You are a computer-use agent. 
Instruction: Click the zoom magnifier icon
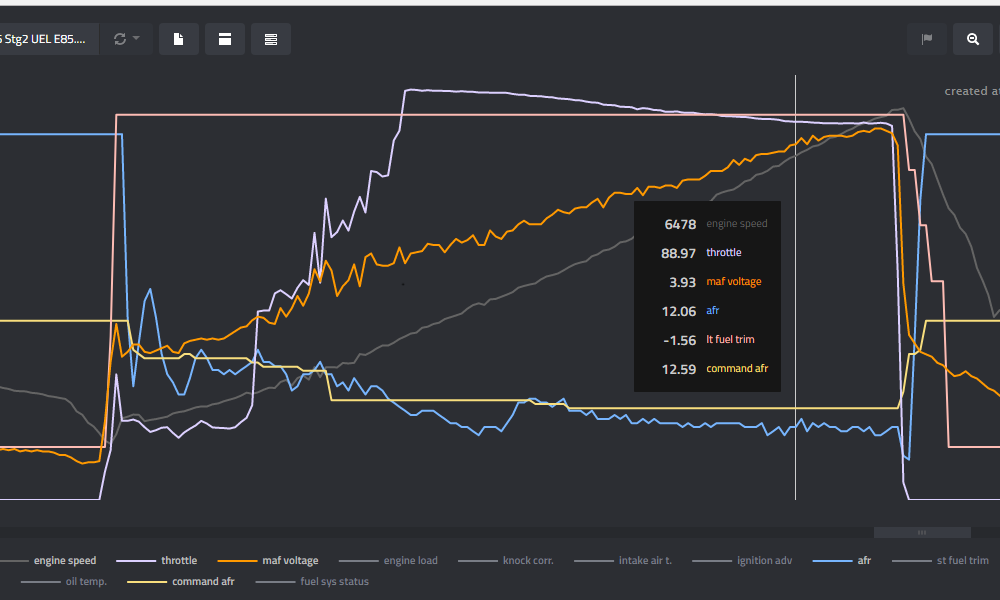click(972, 39)
